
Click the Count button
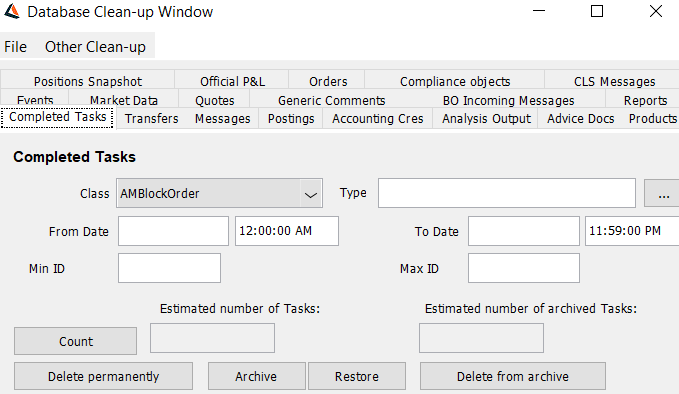(x=76, y=341)
